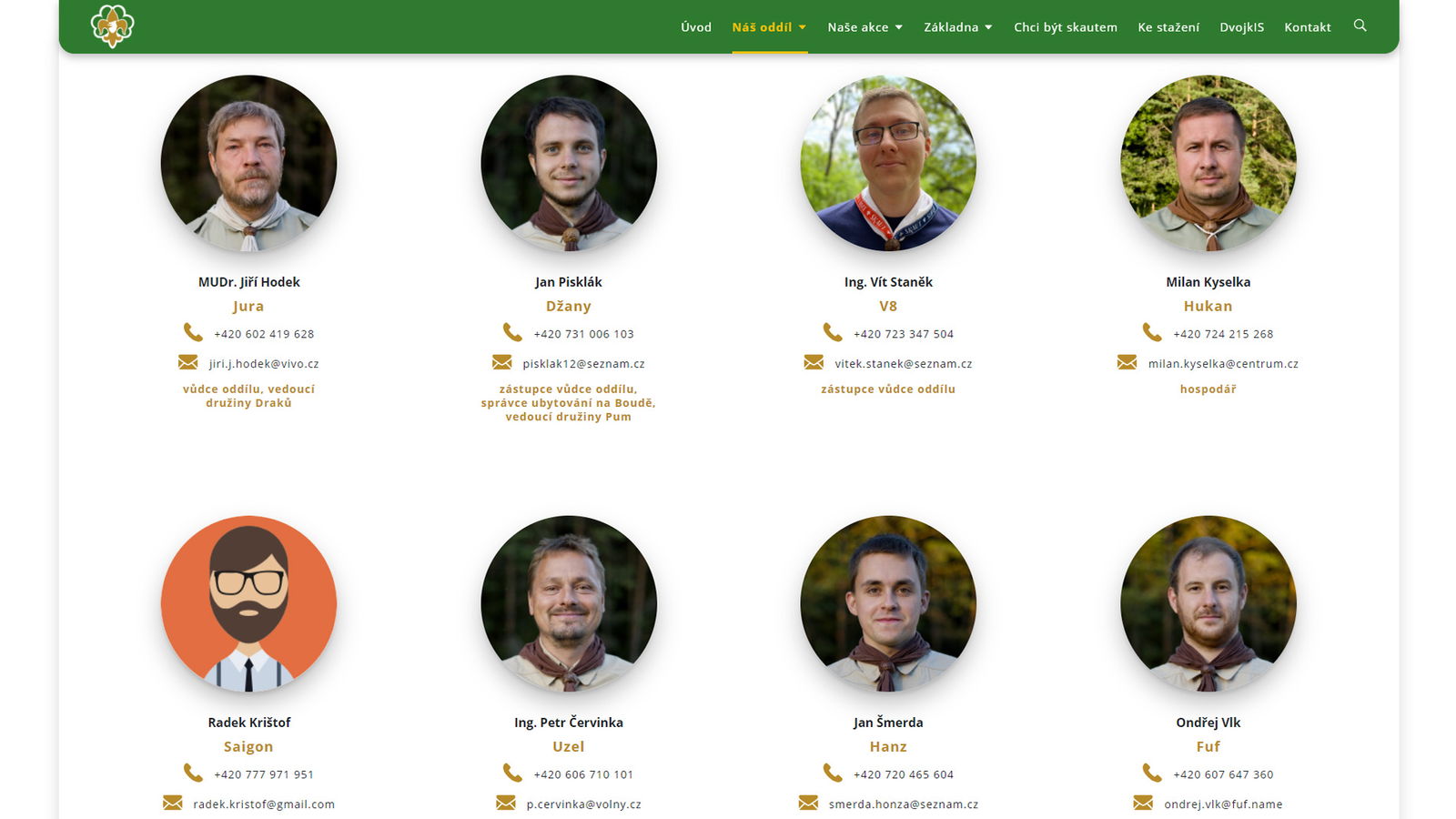The image size is (1456, 819).
Task: Click the scout logo in the header
Action: pyautogui.click(x=112, y=25)
